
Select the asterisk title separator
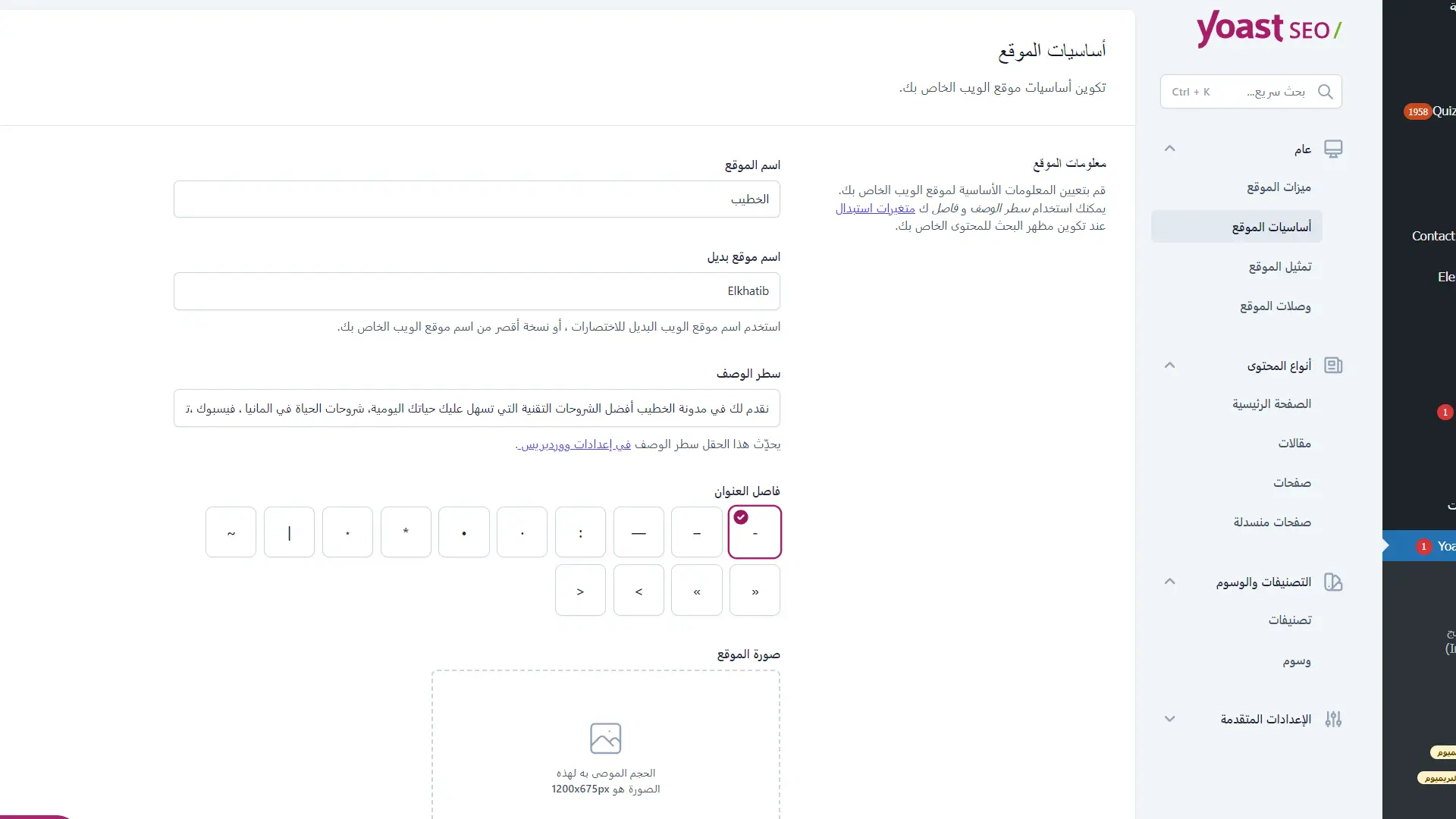click(406, 532)
